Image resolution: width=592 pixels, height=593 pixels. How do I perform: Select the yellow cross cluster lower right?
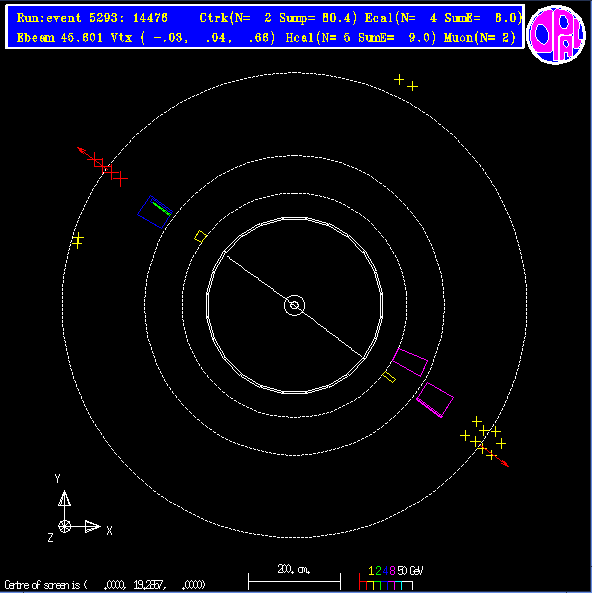coord(483,438)
